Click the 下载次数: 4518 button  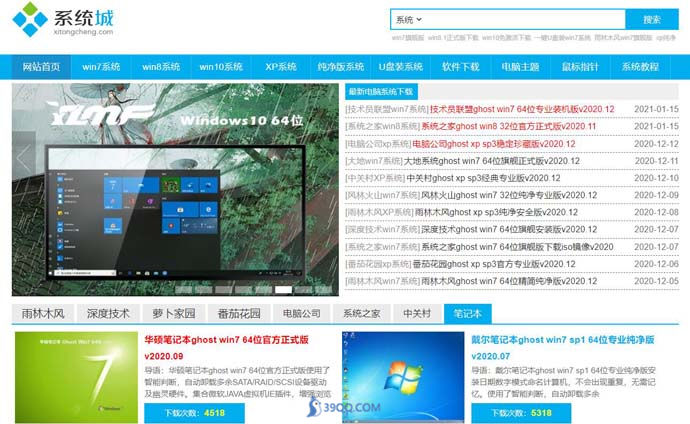[x=195, y=413]
